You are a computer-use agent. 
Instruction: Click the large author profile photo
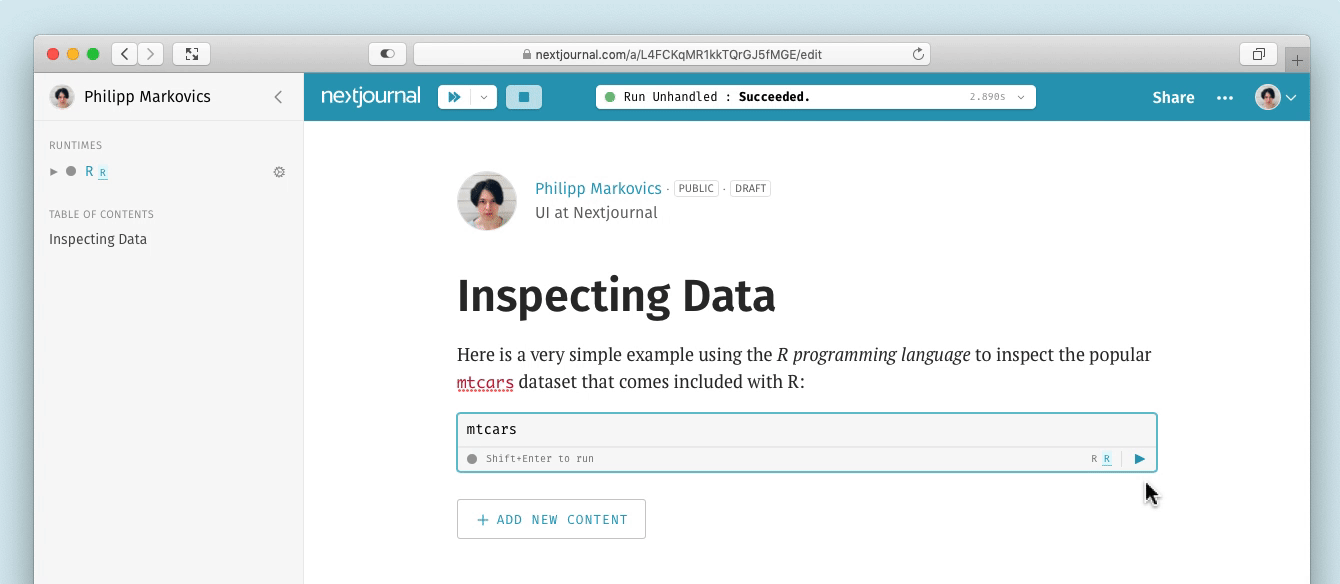tap(487, 201)
